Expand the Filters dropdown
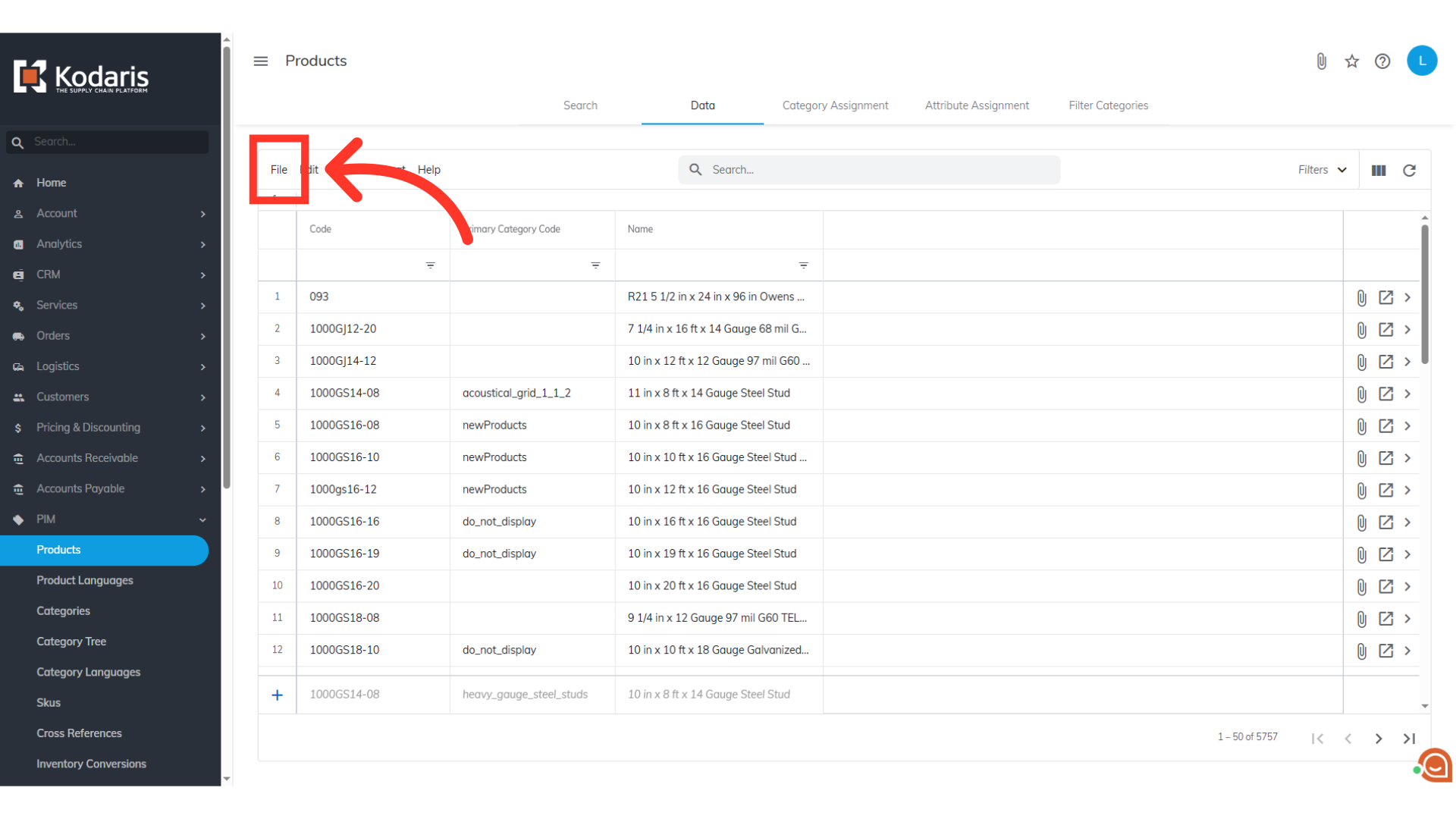Screen dimensions: 1456x819 (x=1322, y=170)
